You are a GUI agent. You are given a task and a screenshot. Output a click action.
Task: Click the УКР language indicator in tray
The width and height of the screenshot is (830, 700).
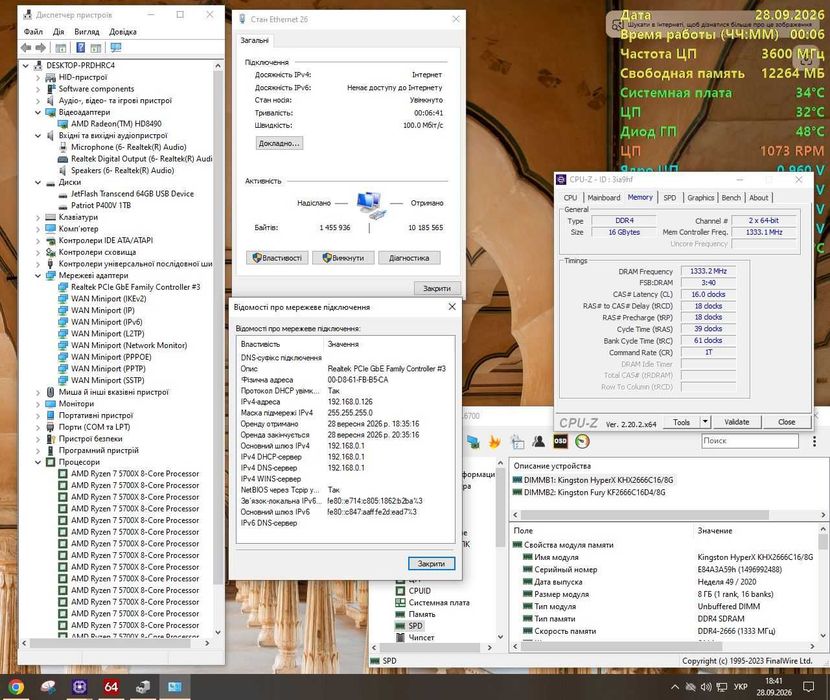[740, 686]
